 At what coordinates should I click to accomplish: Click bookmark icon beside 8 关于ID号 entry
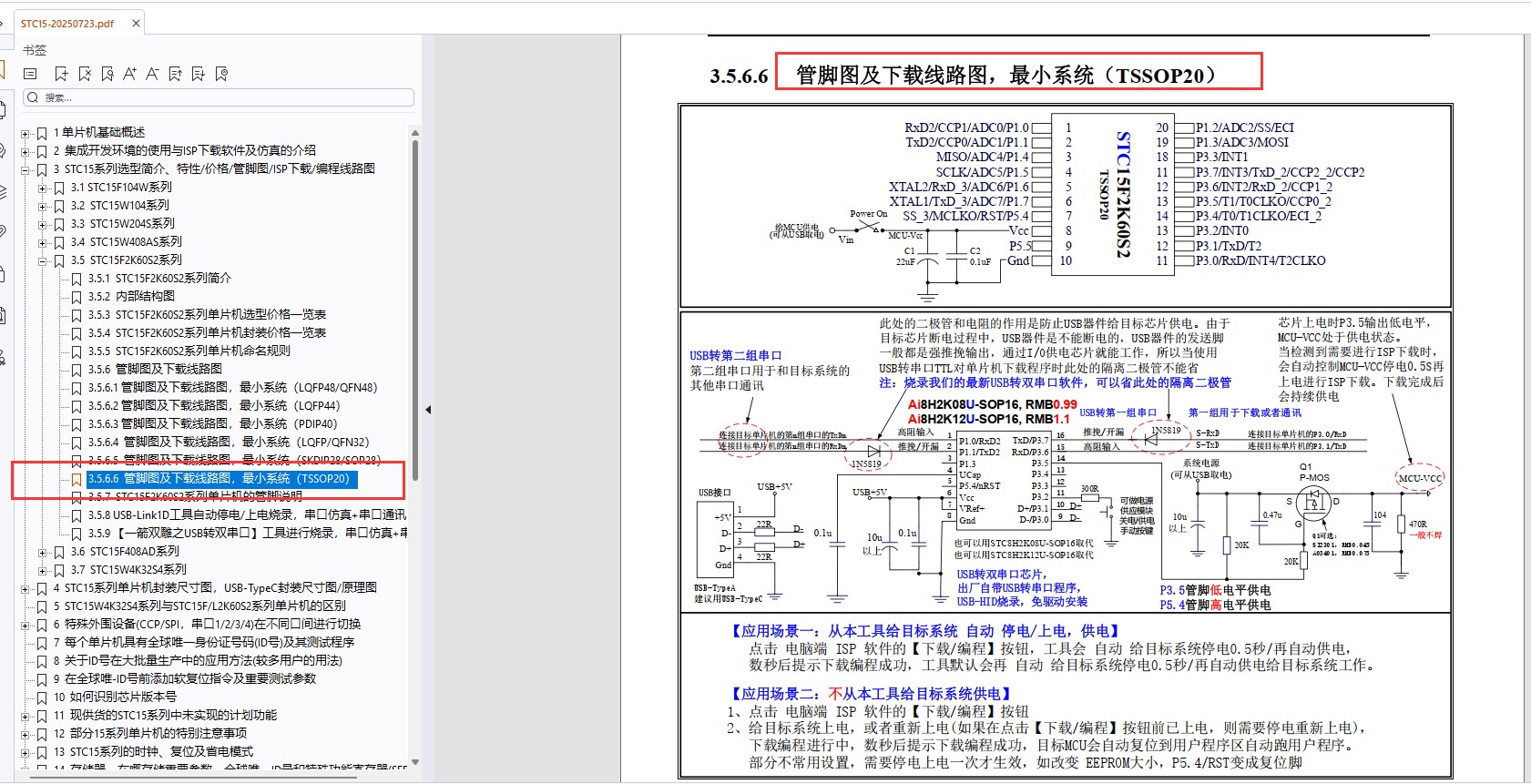click(x=42, y=661)
